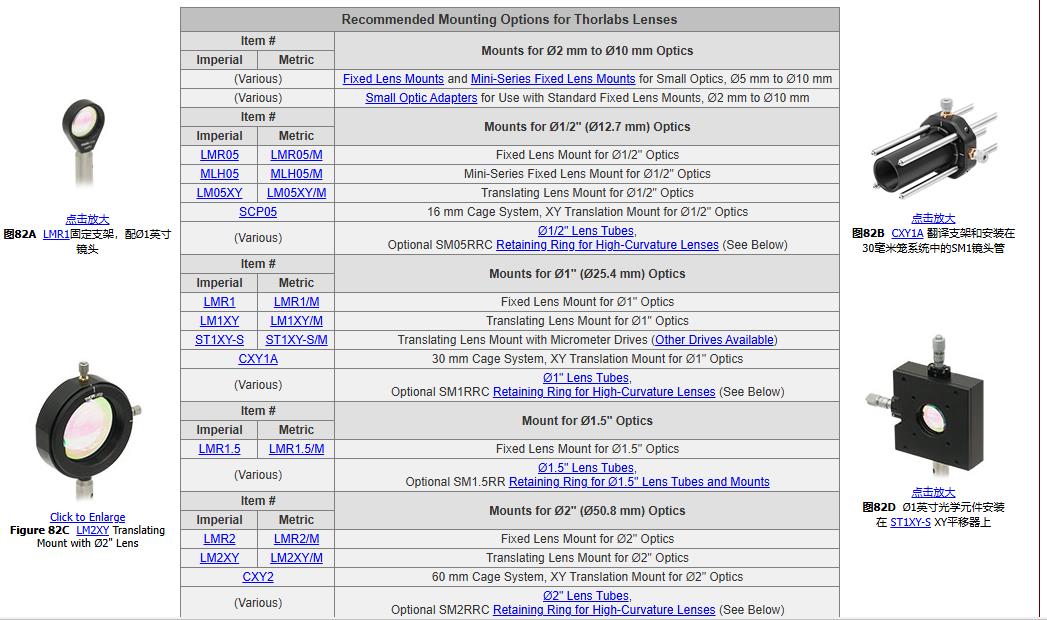
Task: View the LM2XY translating mount photo 82C
Action: 87,430
